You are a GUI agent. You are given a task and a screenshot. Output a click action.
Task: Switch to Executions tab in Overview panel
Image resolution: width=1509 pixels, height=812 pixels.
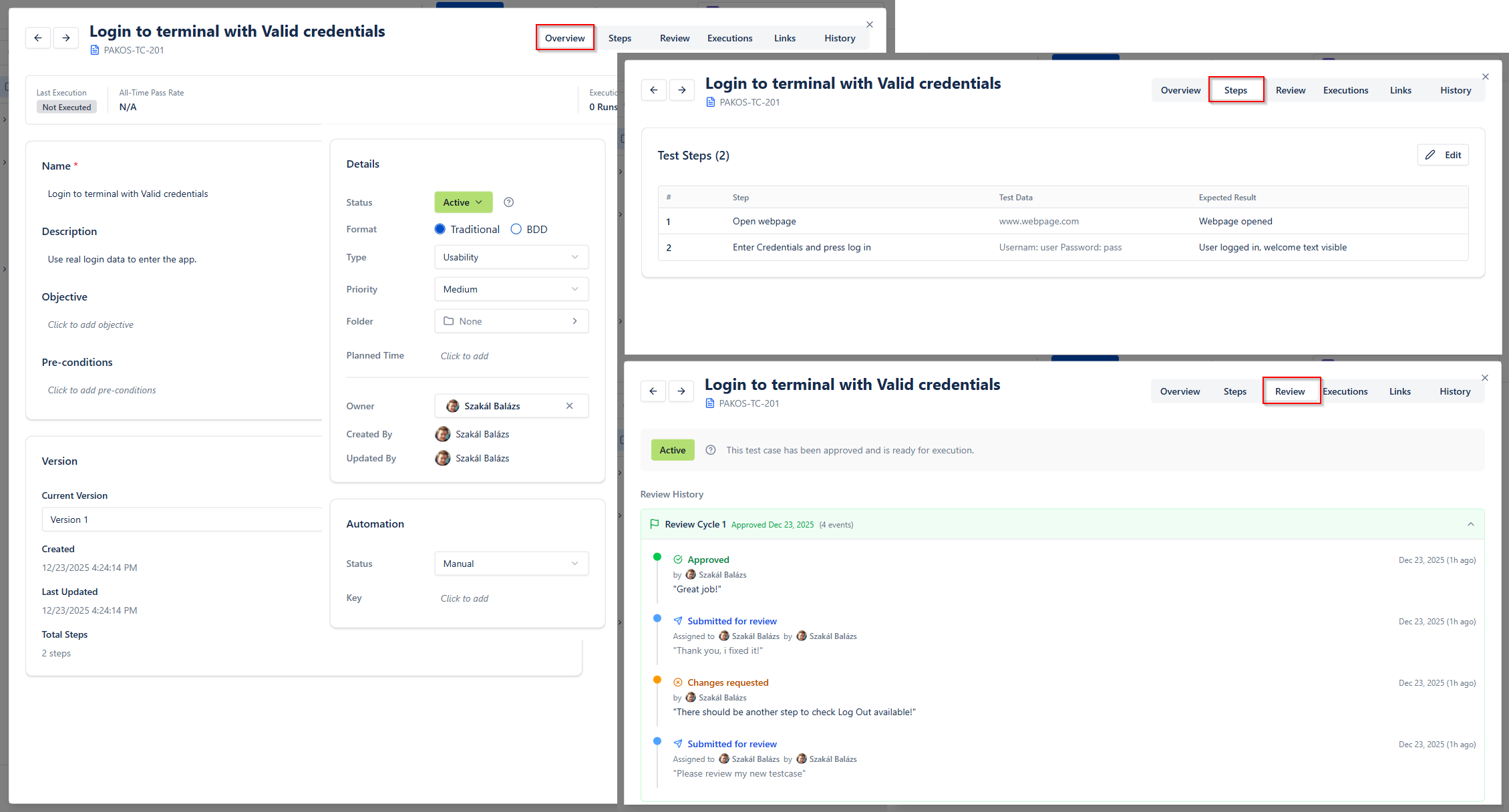729,38
